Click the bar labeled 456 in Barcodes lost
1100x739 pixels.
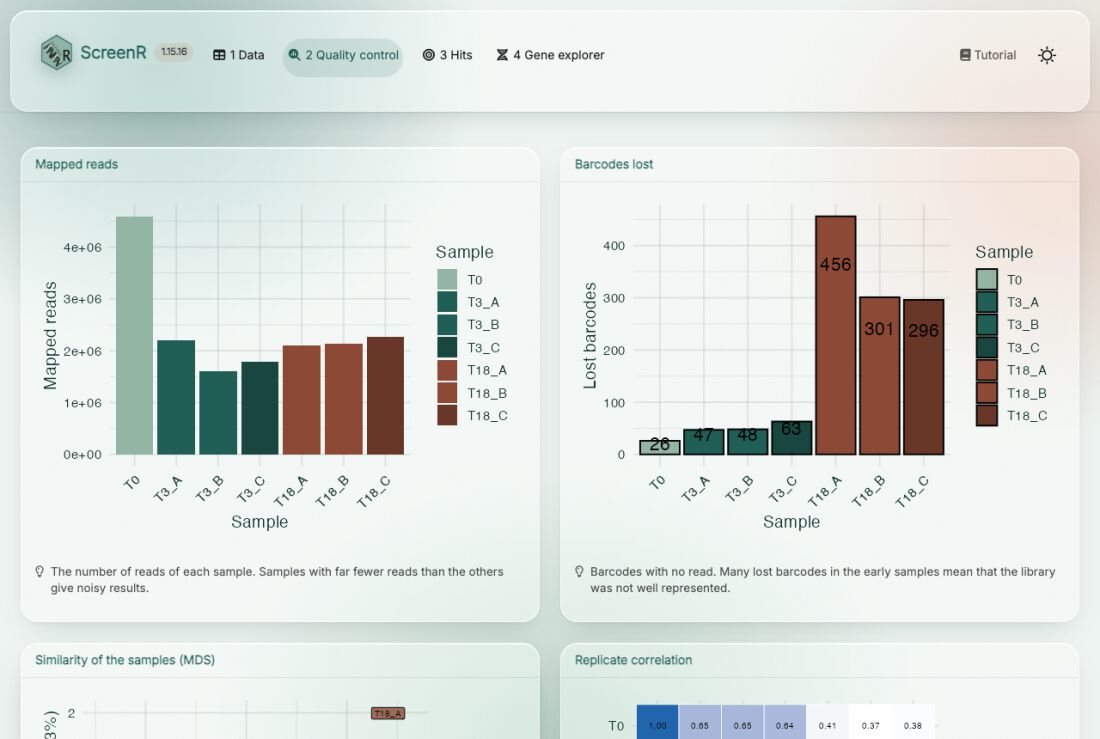pyautogui.click(x=836, y=335)
